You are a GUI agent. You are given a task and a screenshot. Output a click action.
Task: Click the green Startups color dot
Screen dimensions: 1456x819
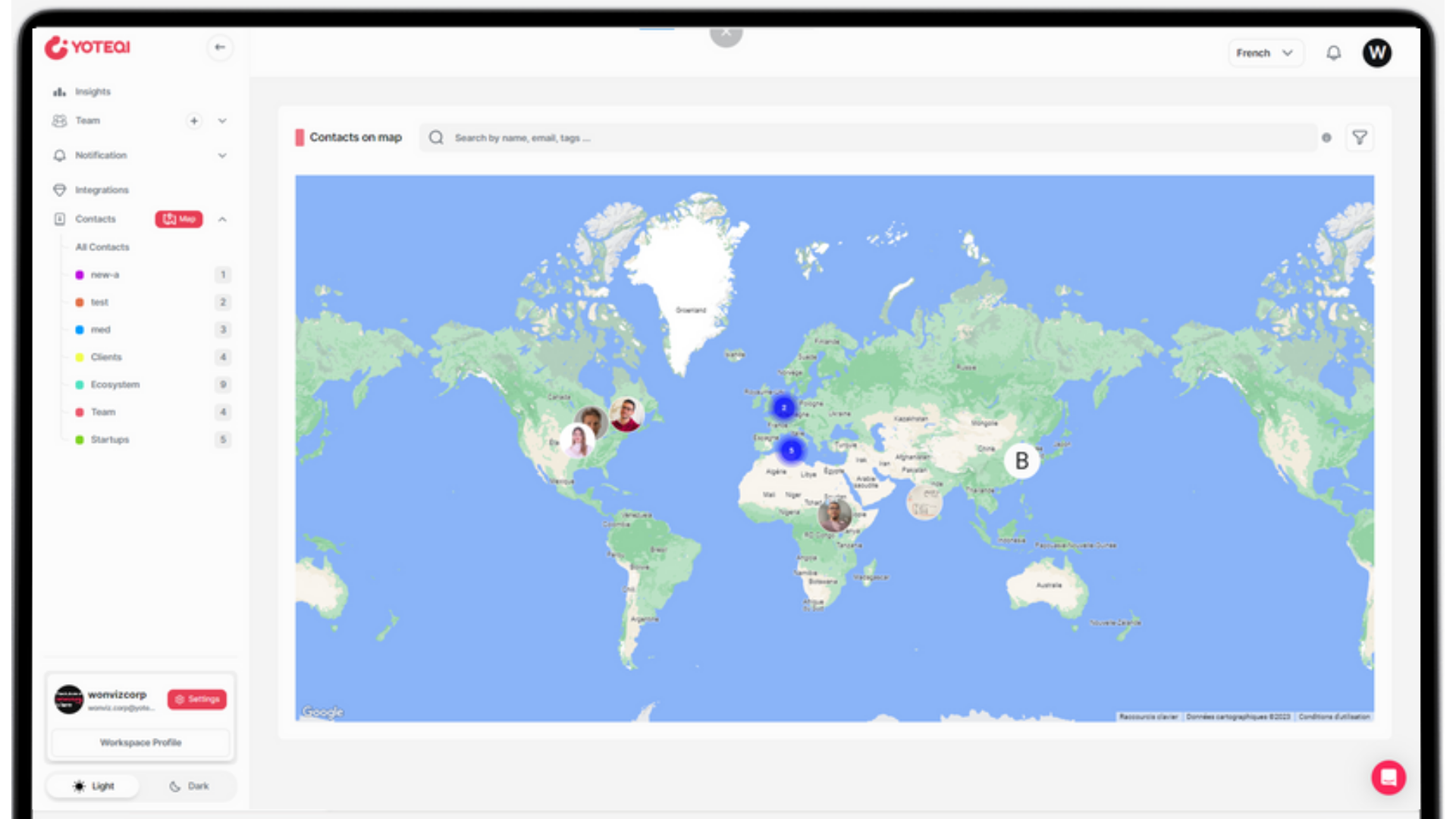(80, 440)
